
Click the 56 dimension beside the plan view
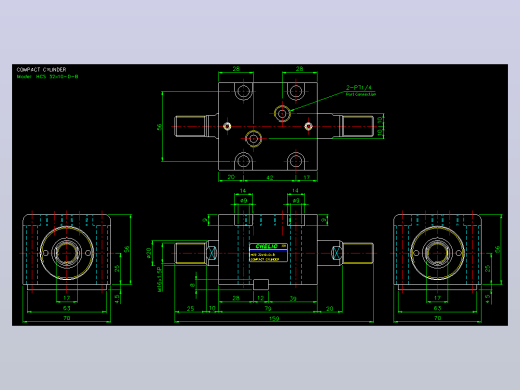159,127
